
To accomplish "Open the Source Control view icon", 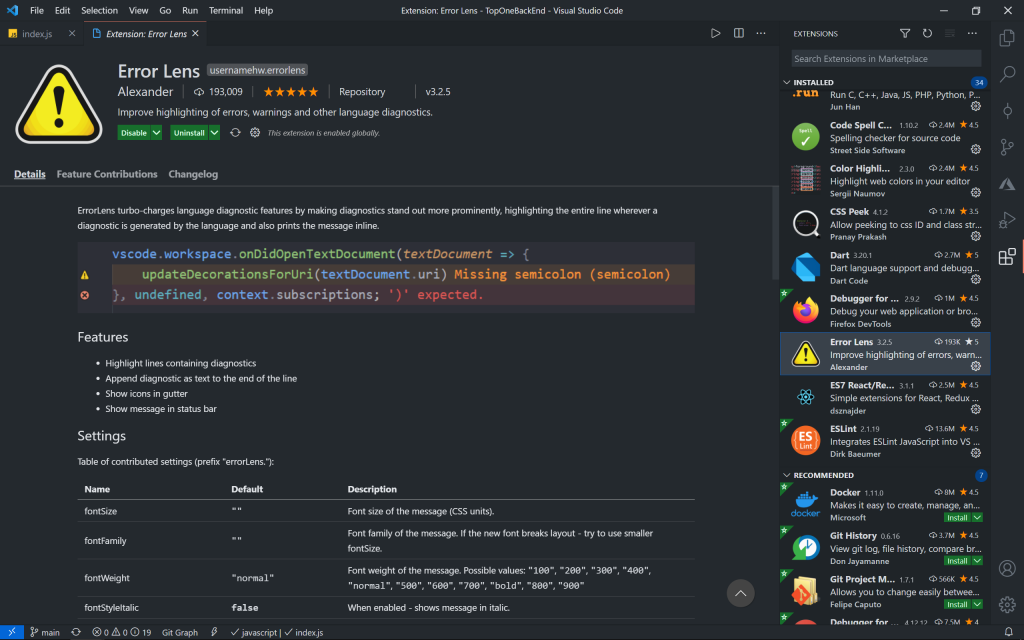I will click(1007, 147).
